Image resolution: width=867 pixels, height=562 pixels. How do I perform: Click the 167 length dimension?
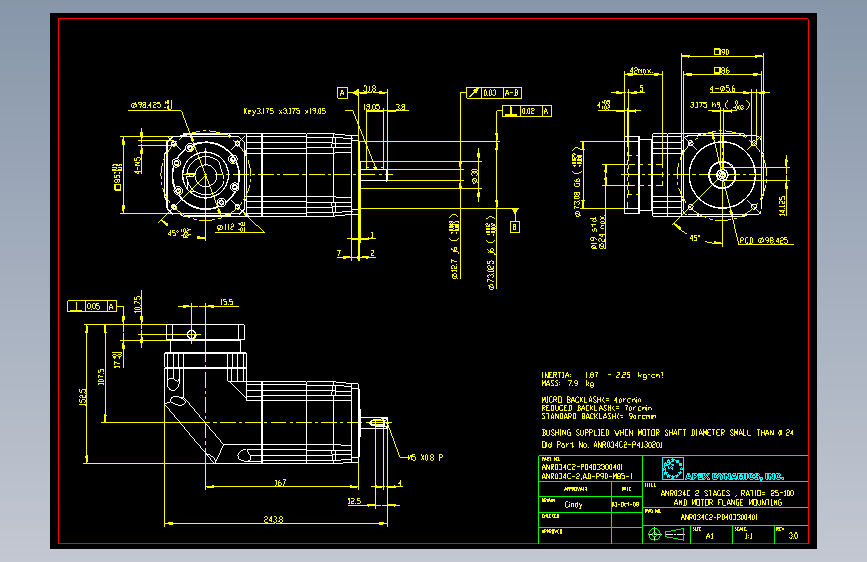click(280, 483)
